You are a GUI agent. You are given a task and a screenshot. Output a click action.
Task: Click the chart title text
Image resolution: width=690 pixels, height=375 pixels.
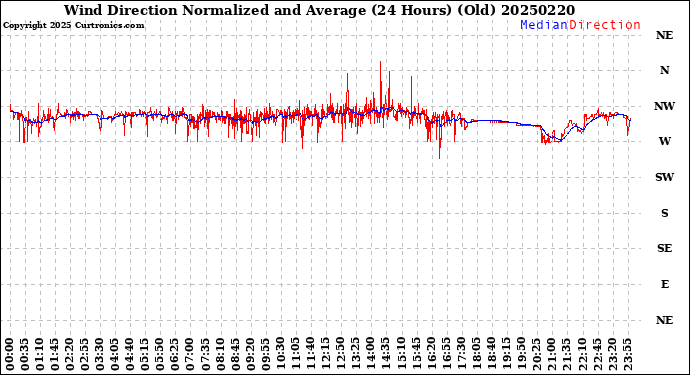click(319, 10)
